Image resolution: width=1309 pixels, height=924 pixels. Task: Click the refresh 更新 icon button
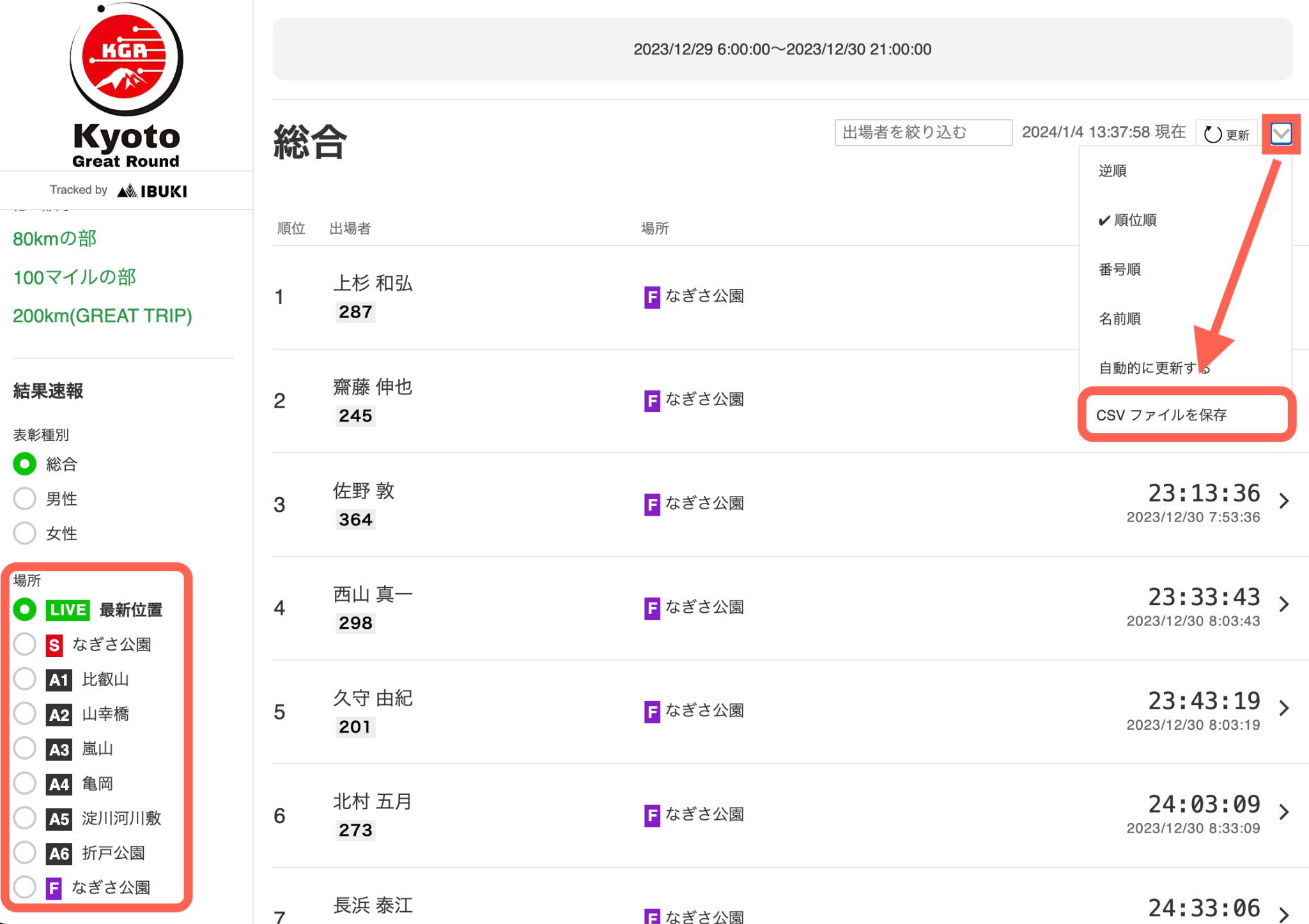(1226, 134)
